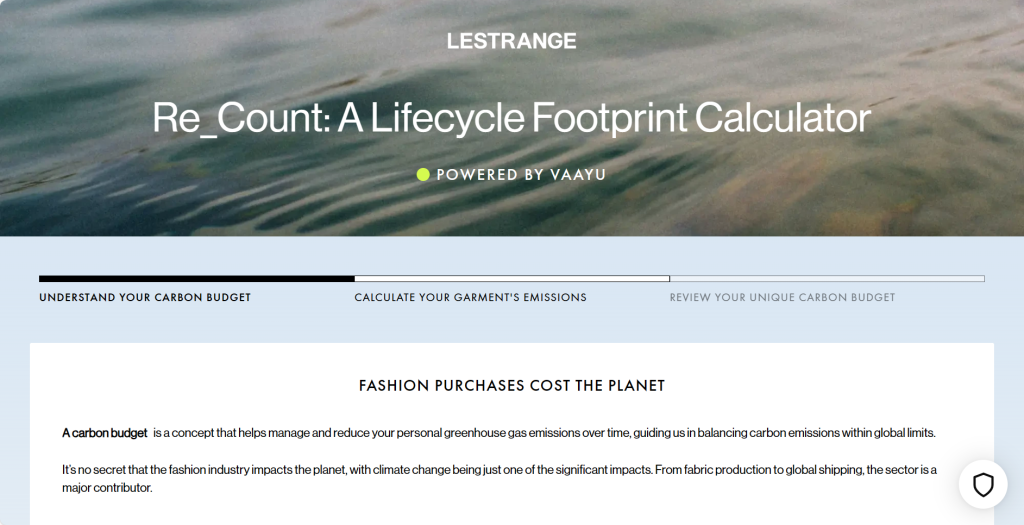Click the green dot beside Powered by Vaayu
The width and height of the screenshot is (1024, 525).
(x=423, y=175)
